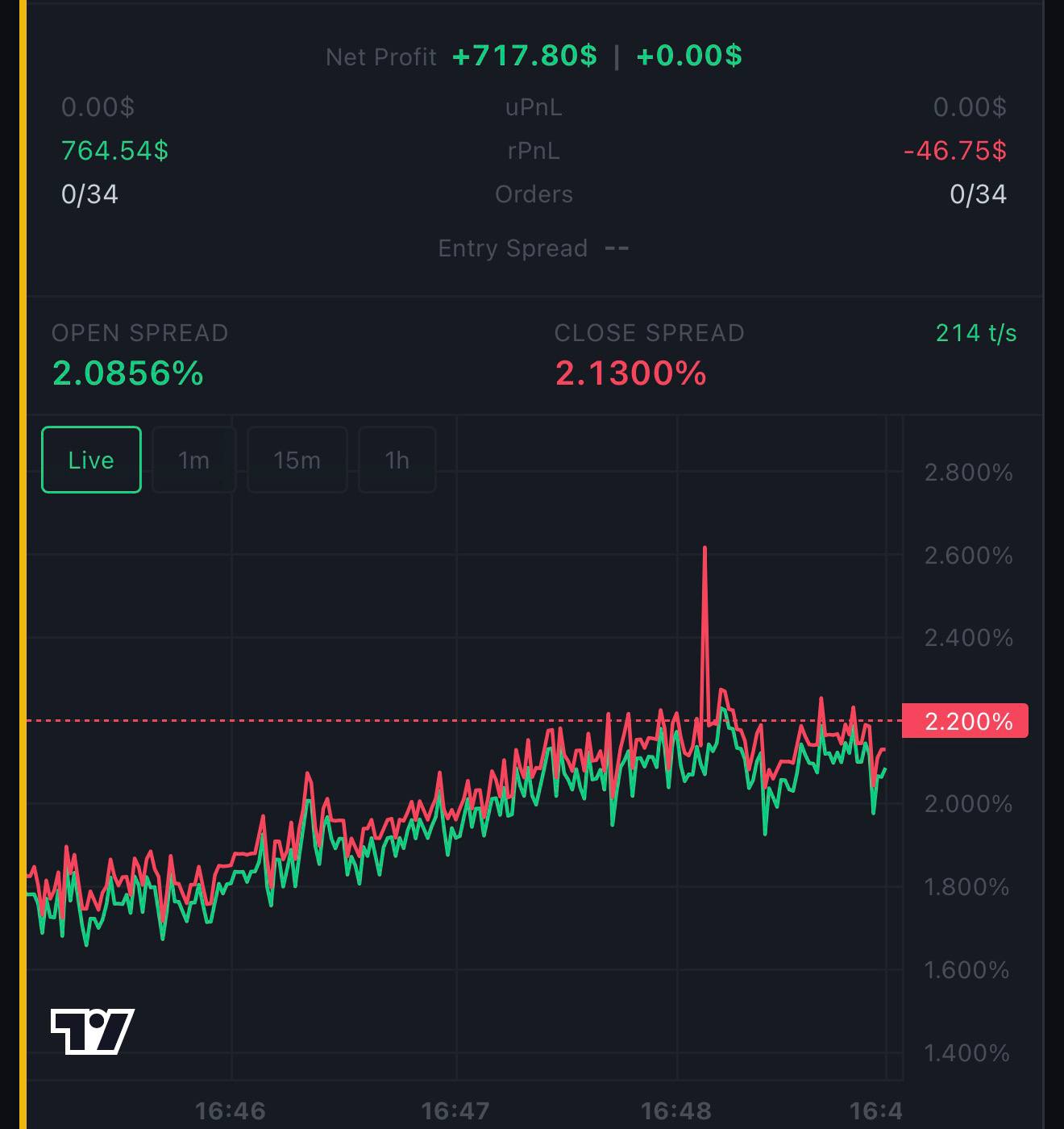Click the 214 t/s tick rate indicator
Viewport: 1064px width, 1129px height.
tap(976, 333)
